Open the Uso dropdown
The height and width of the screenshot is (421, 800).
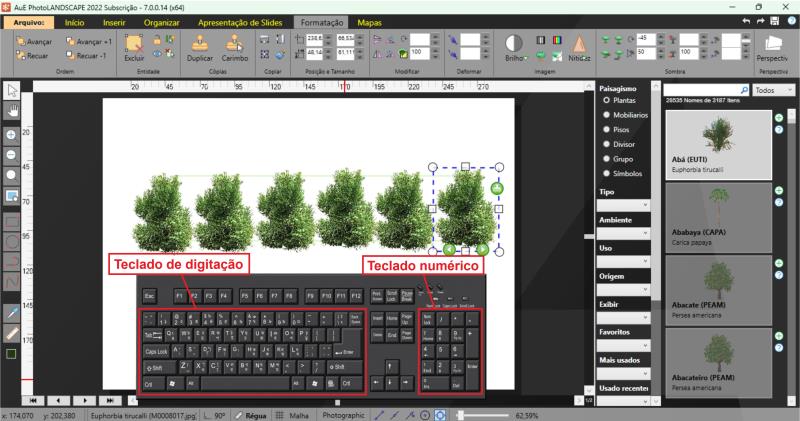623,261
